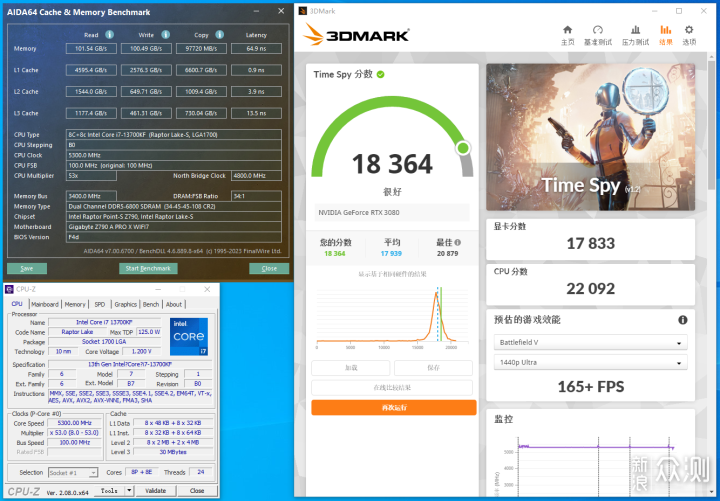The width and height of the screenshot is (720, 501).
Task: Open 3DMark Home tab icon
Action: 568,30
